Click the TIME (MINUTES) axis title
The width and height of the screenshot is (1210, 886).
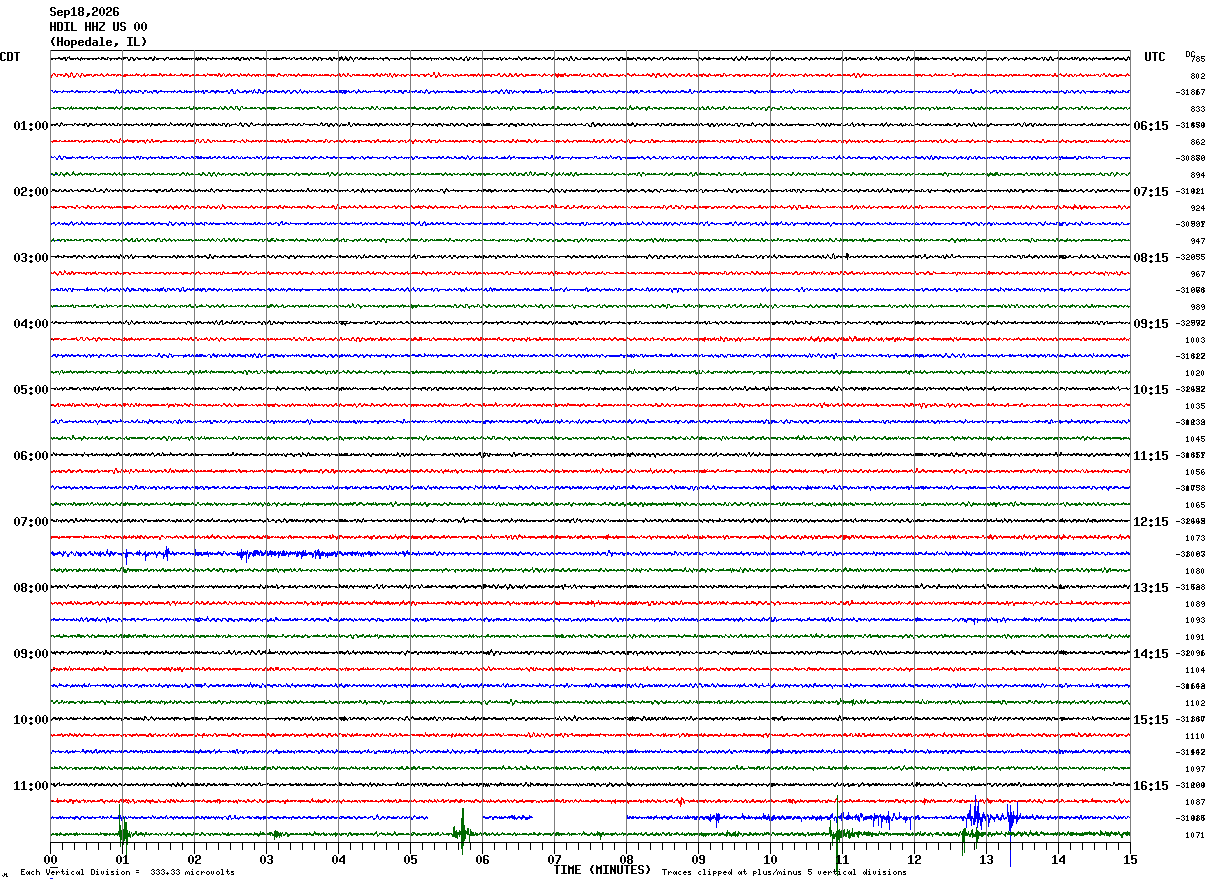tap(602, 870)
